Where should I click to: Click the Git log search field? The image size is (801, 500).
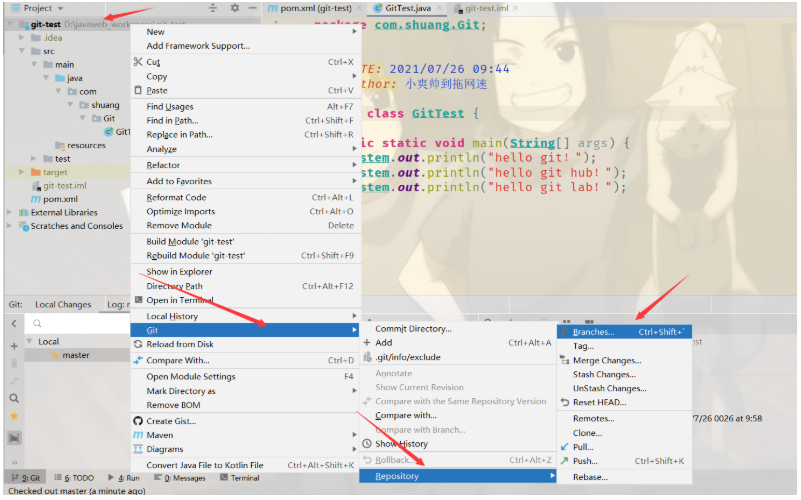(x=78, y=323)
